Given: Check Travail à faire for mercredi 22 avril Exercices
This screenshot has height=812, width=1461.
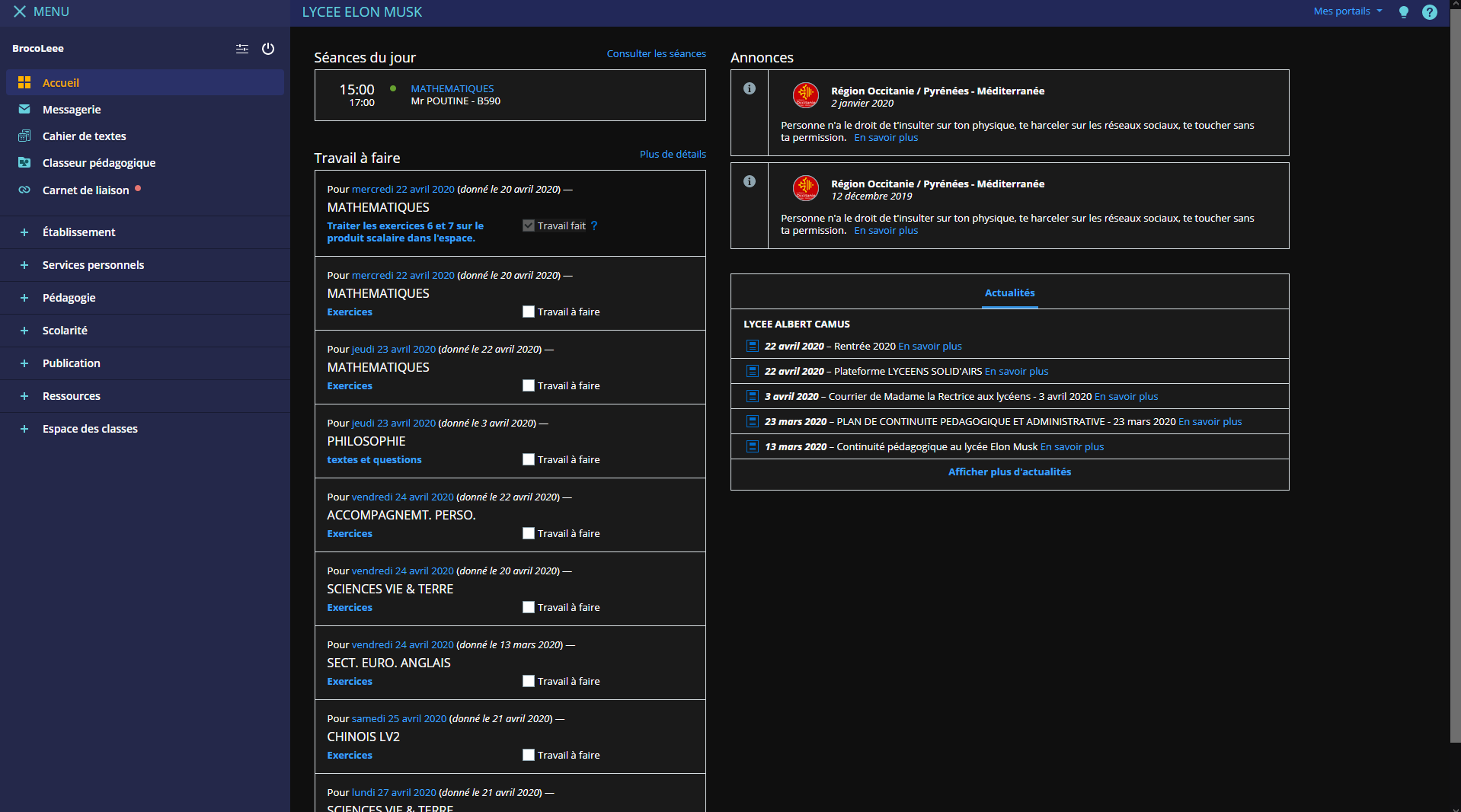Looking at the screenshot, I should pyautogui.click(x=529, y=312).
